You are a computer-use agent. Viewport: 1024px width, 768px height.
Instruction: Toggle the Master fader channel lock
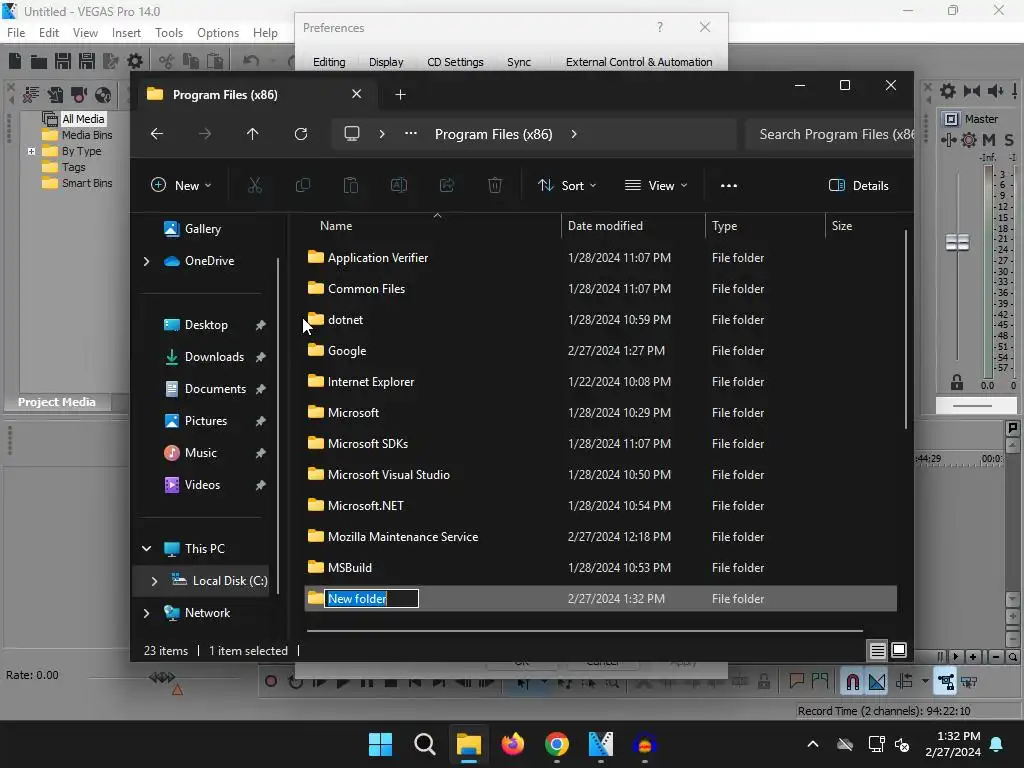pyautogui.click(x=957, y=382)
